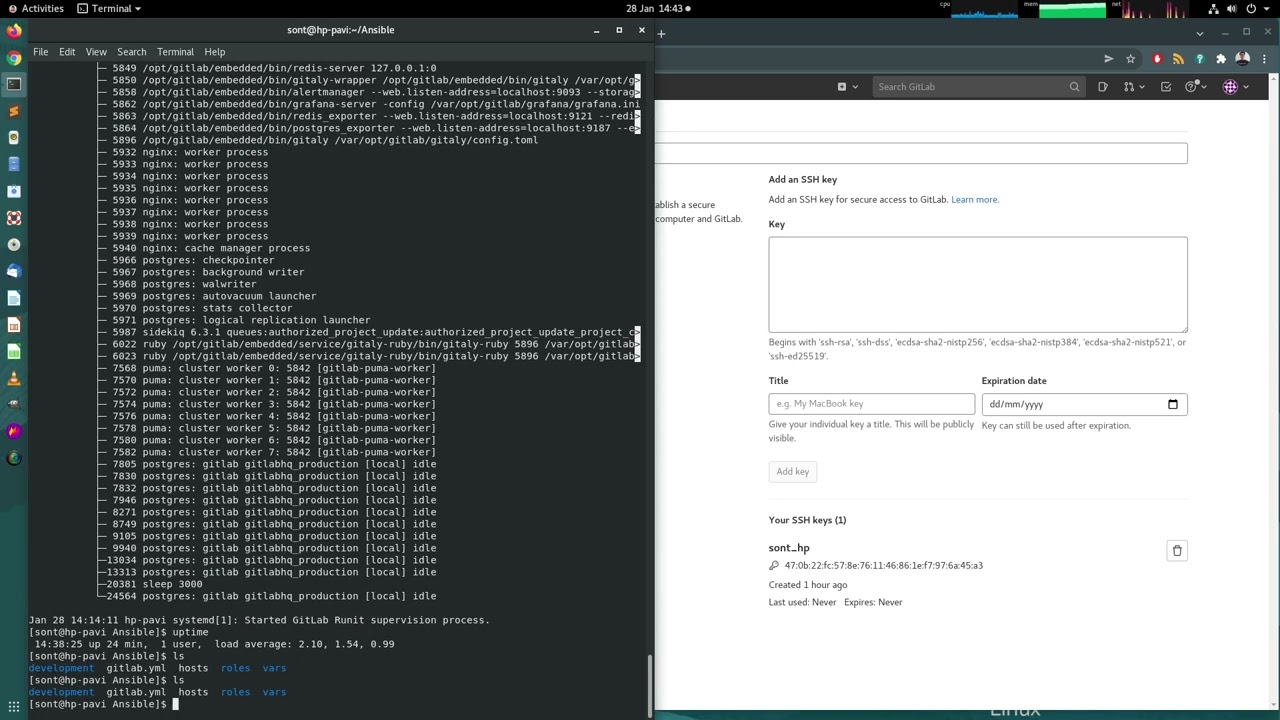Open the Search menu in Terminal

131,52
